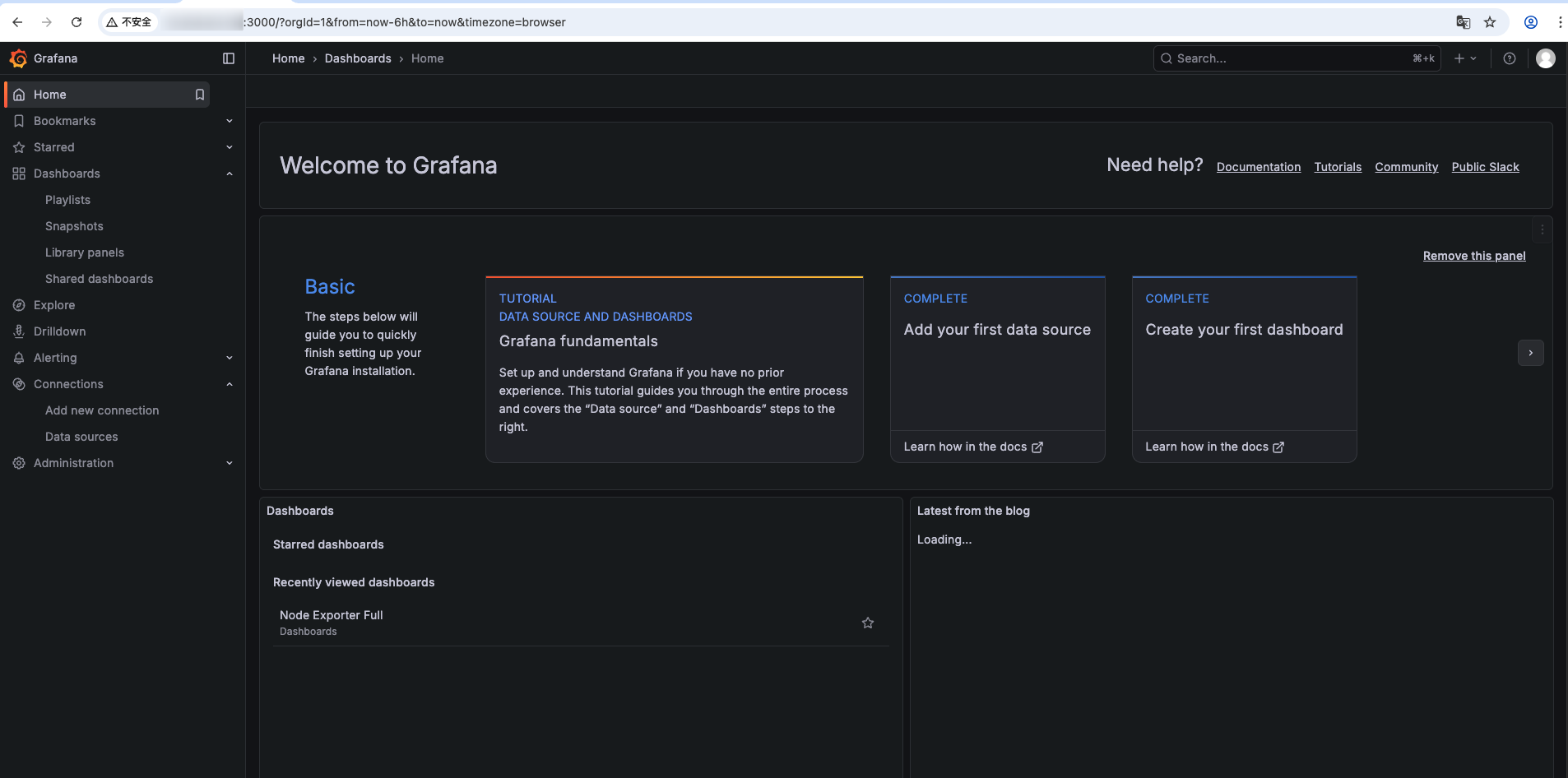Open the setup panel kebab menu

click(x=1542, y=229)
